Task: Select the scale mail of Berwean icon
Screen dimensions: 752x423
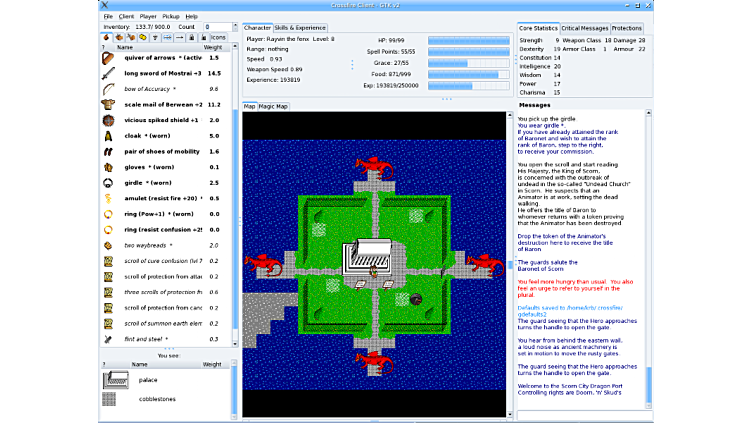Action: 107,105
